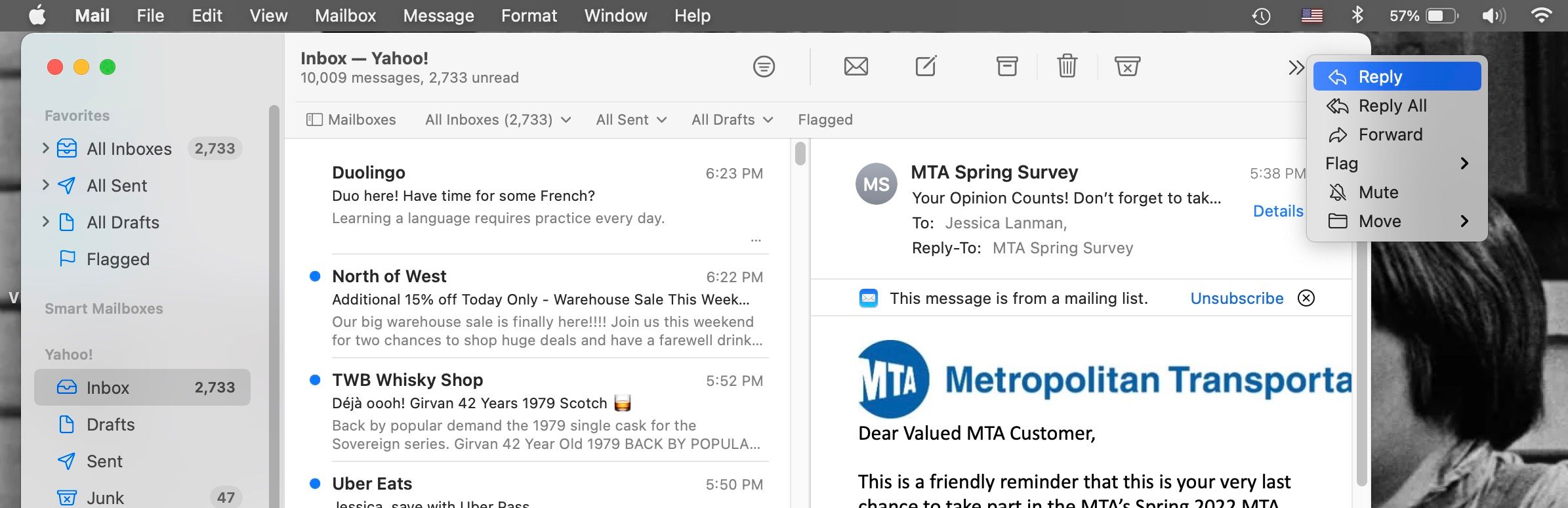
Task: Click the Get Mail envelope icon
Action: 856,66
